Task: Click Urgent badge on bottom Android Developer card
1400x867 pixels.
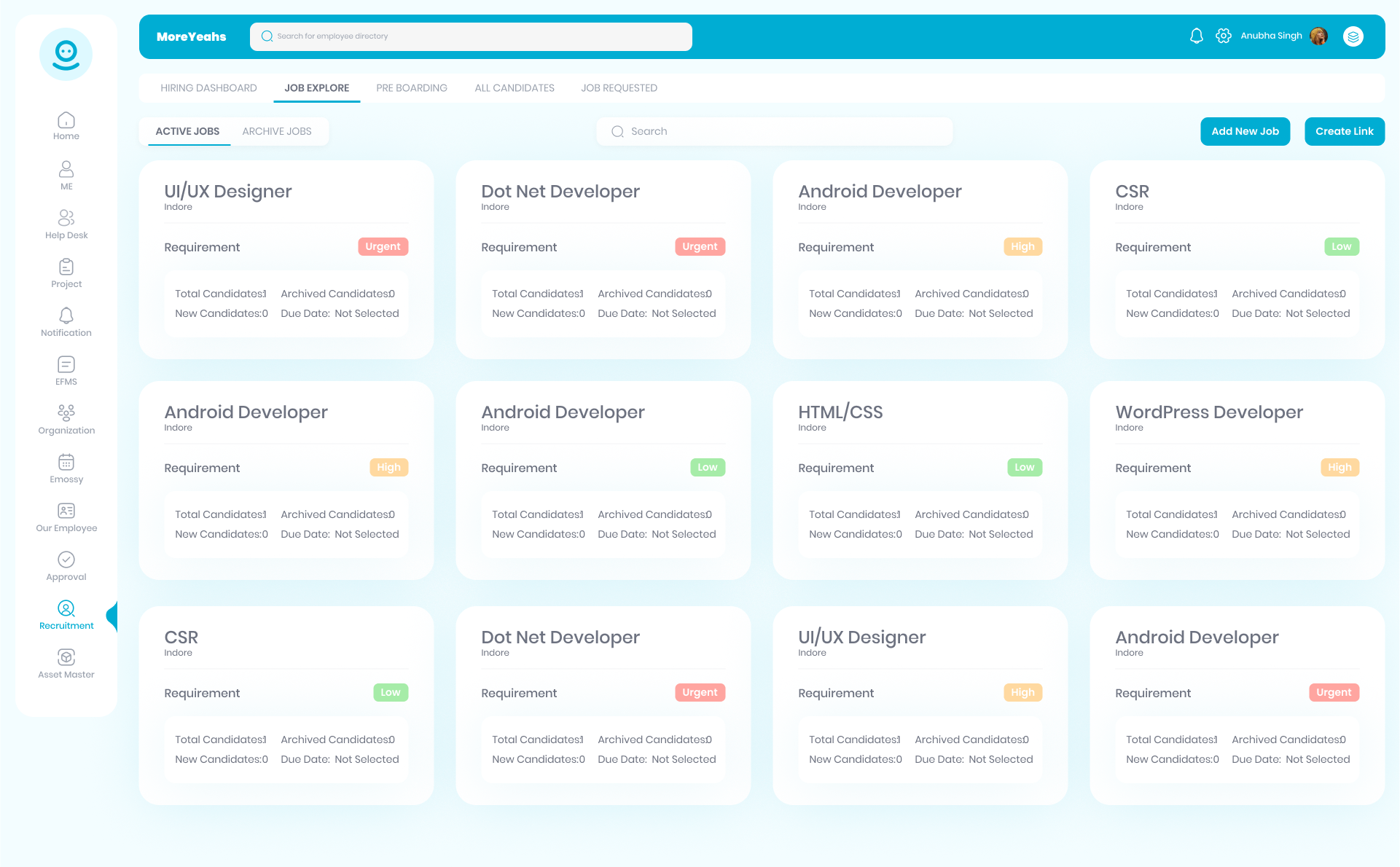Action: pos(1334,692)
